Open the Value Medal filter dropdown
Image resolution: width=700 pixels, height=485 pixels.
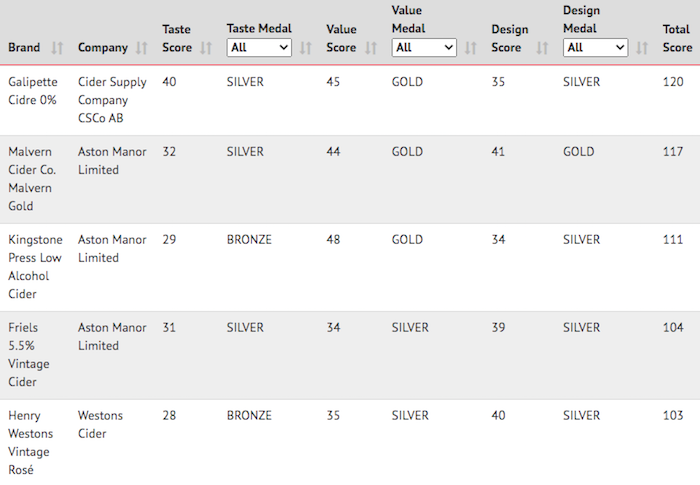tap(424, 47)
